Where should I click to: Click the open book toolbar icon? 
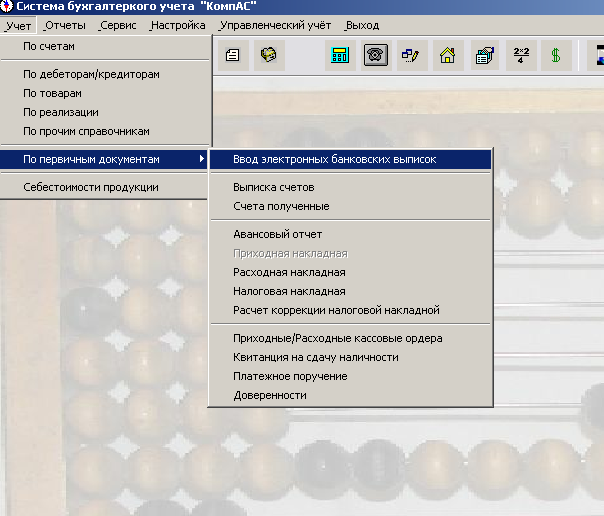[x=268, y=55]
